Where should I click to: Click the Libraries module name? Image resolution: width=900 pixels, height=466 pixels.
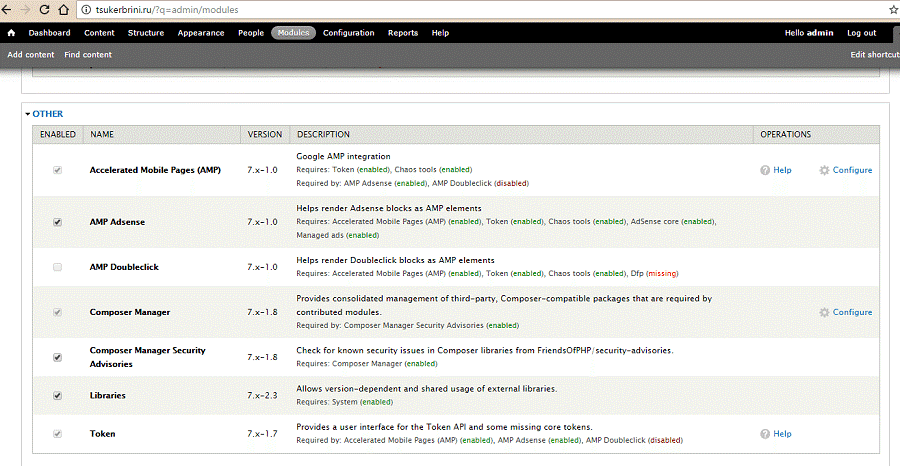[x=107, y=395]
